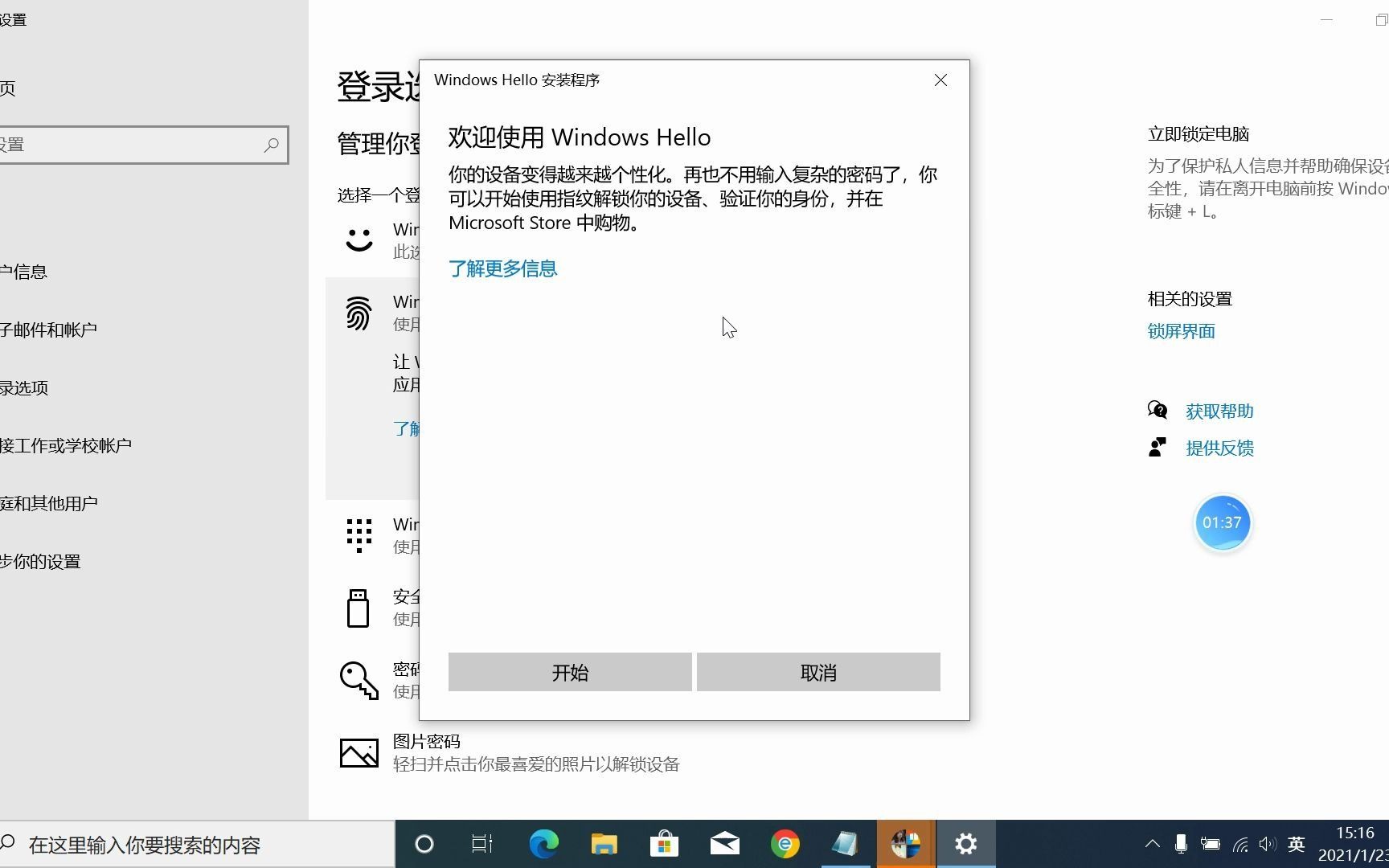The height and width of the screenshot is (868, 1389).
Task: Click 开始 to begin Windows Hello setup
Action: [x=570, y=672]
